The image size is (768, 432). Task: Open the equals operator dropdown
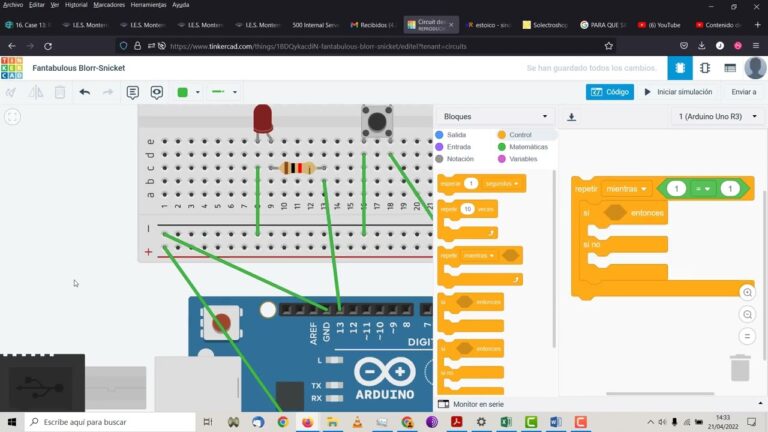(x=702, y=189)
